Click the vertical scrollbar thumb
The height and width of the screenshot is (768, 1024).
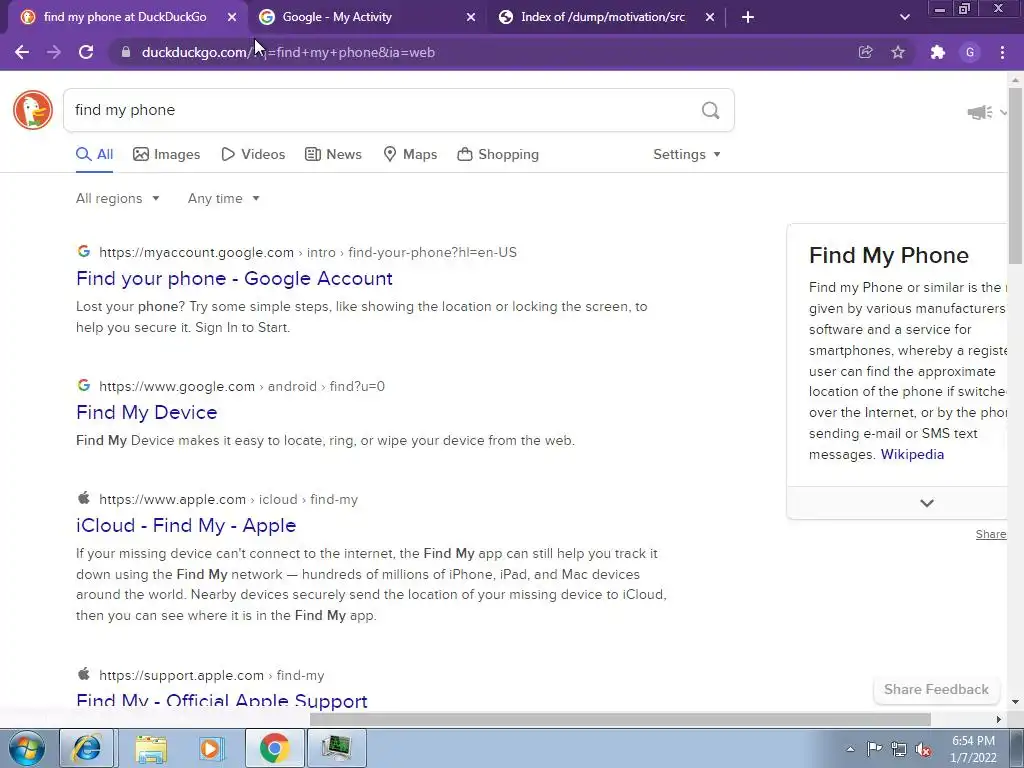coord(1016,175)
